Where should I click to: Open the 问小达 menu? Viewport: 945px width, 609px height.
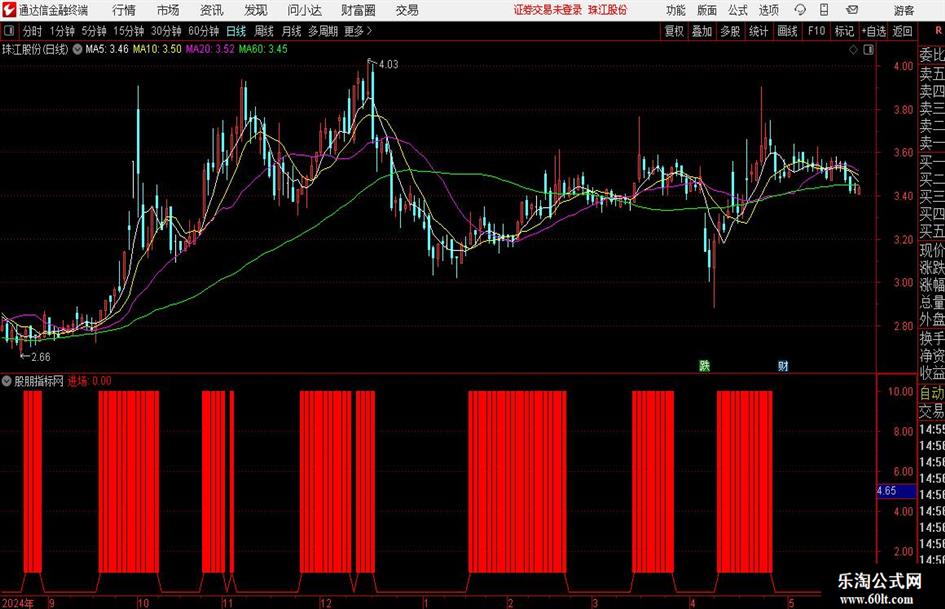click(304, 10)
